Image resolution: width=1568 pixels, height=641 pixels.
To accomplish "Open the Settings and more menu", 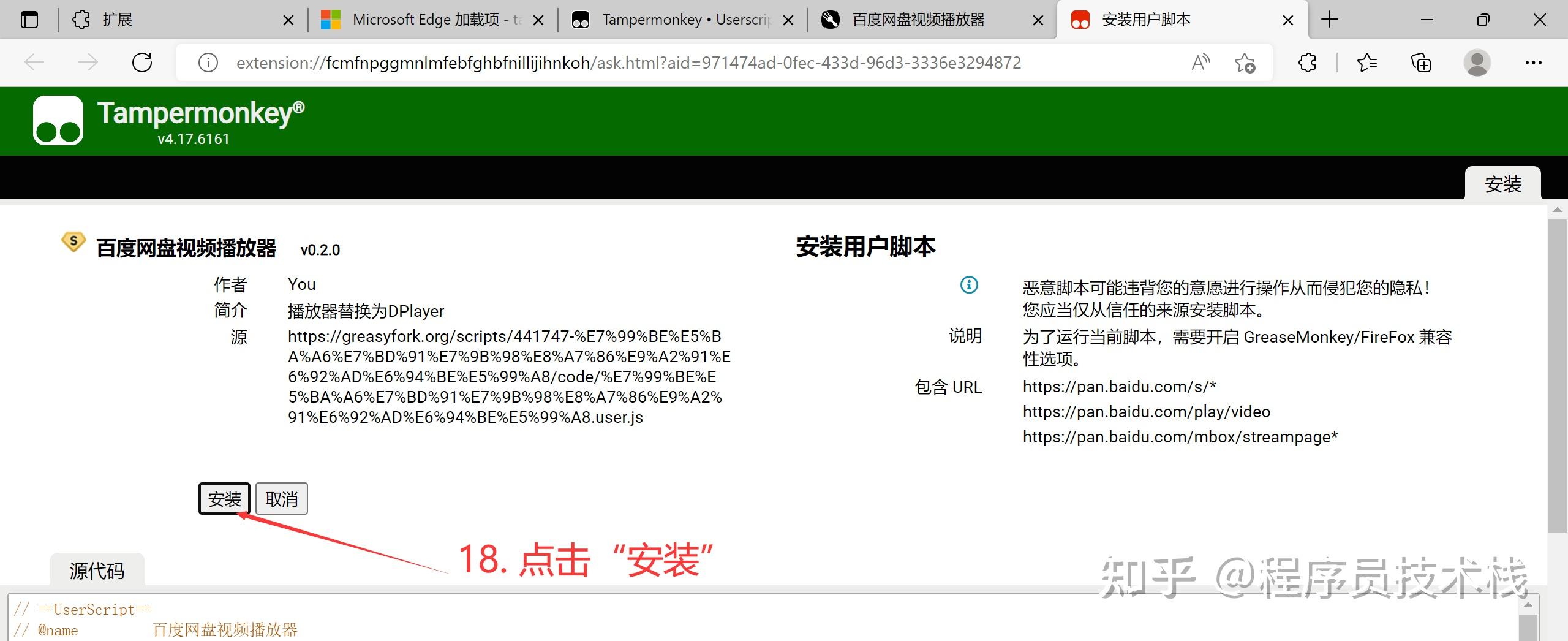I will pos(1533,63).
